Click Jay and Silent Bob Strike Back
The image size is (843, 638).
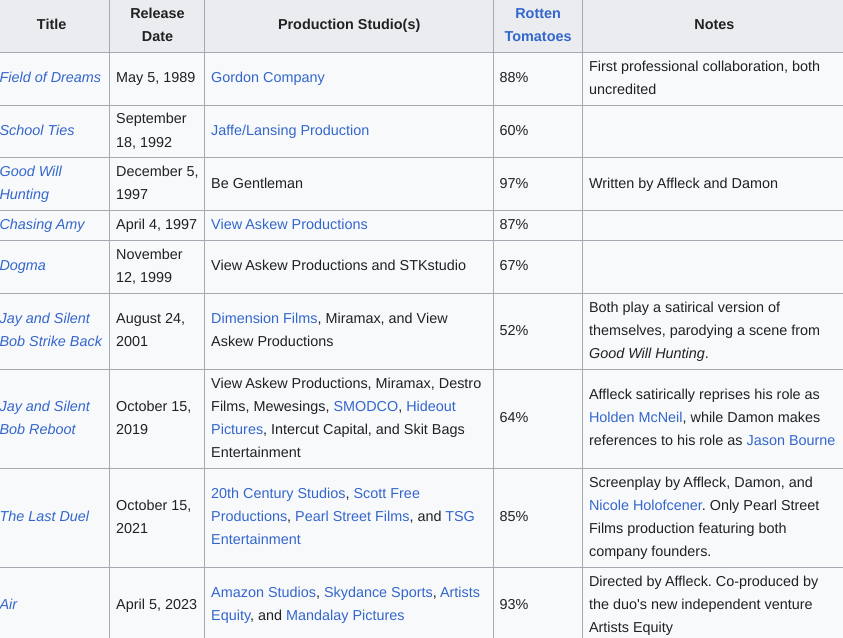point(51,329)
